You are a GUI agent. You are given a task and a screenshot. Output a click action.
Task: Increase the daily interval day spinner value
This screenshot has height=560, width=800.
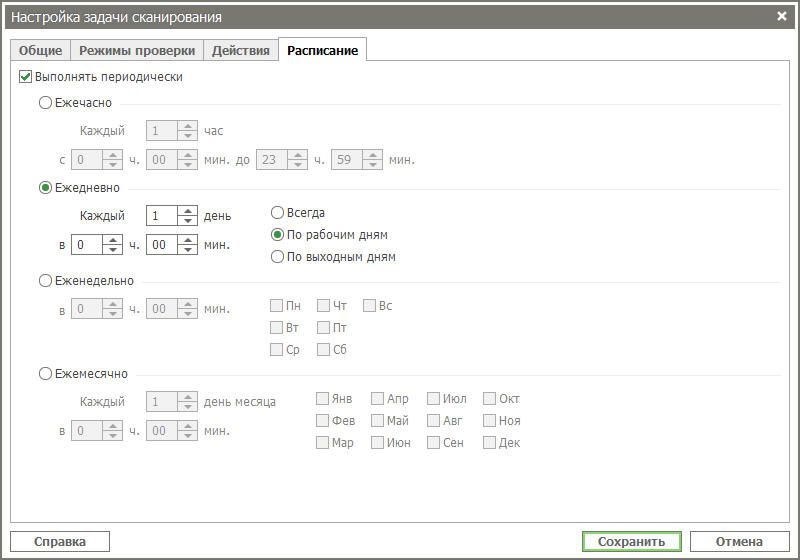coord(187,211)
